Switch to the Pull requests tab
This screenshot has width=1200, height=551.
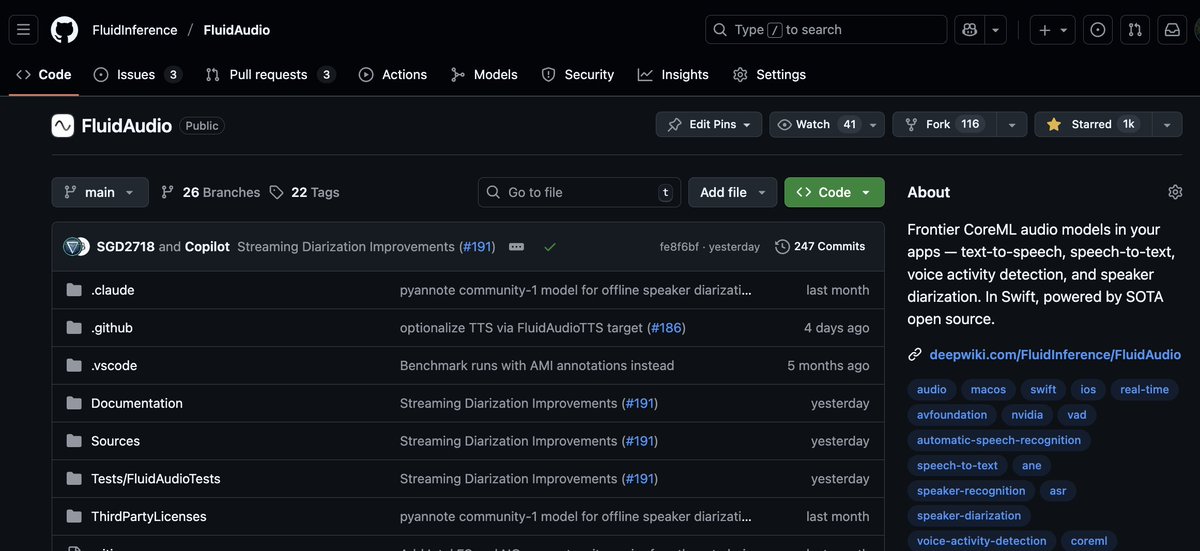[270, 75]
